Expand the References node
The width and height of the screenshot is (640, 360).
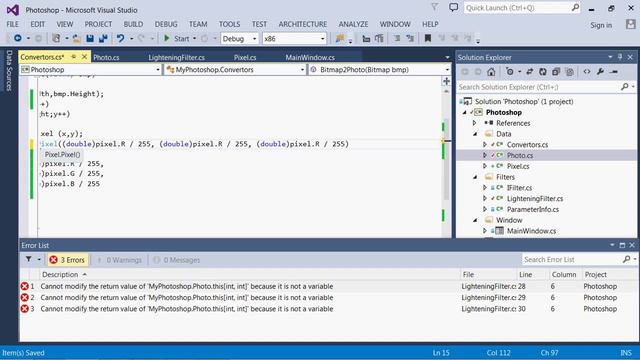tap(475, 123)
